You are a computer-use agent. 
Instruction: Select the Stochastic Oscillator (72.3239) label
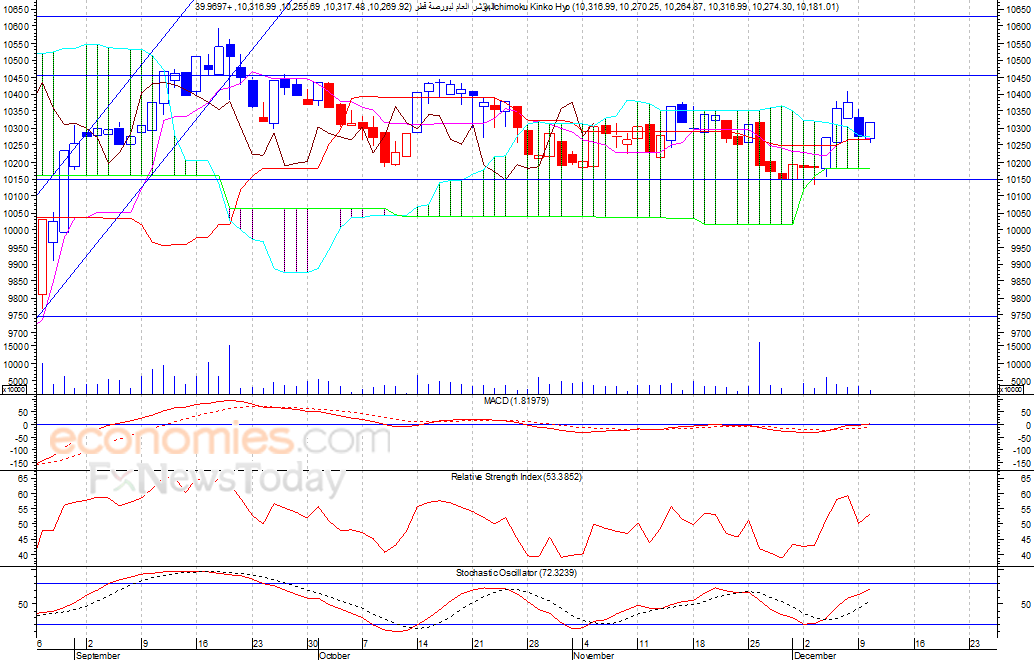tap(516, 573)
